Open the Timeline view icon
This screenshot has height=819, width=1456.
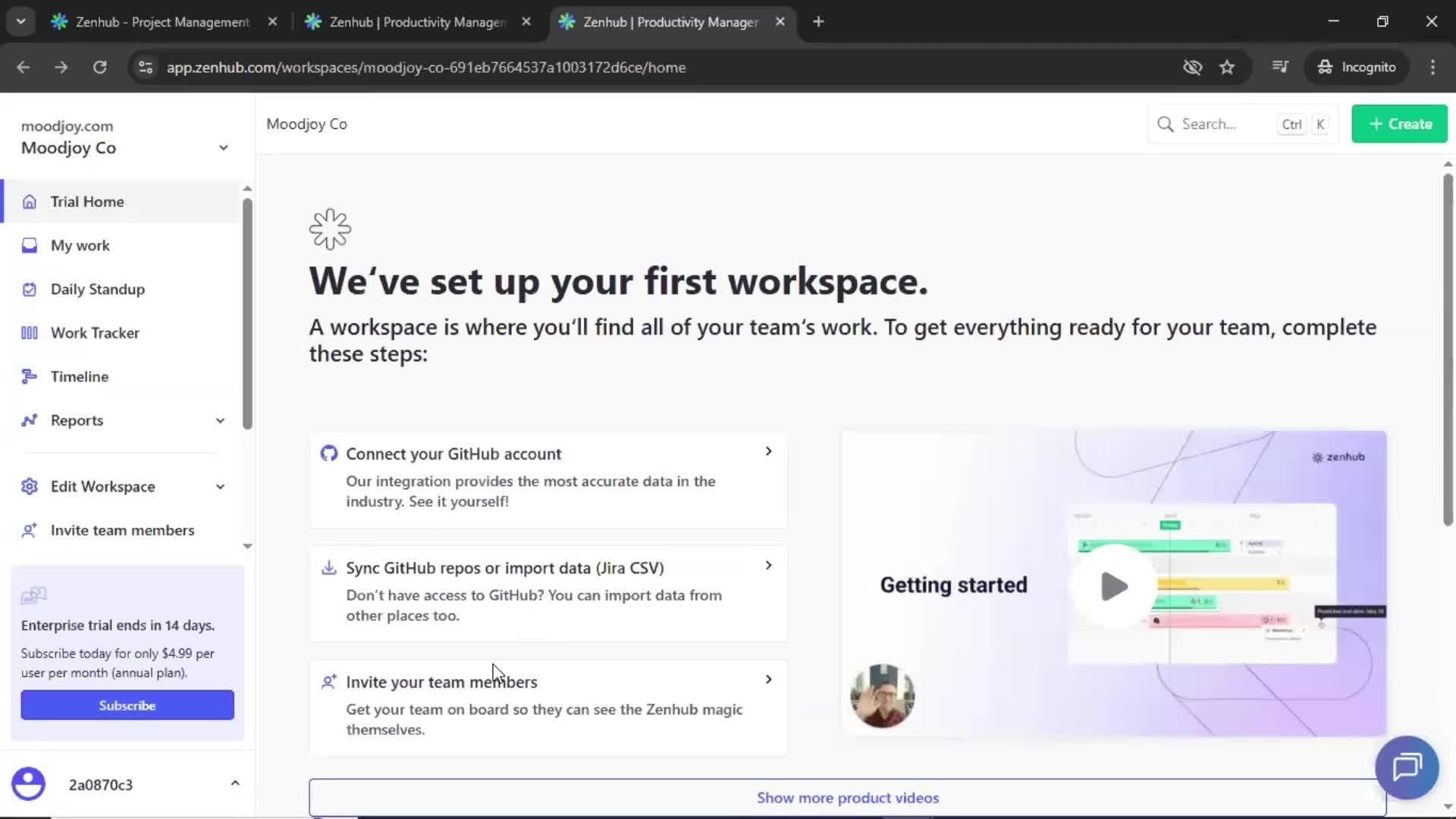pos(29,376)
